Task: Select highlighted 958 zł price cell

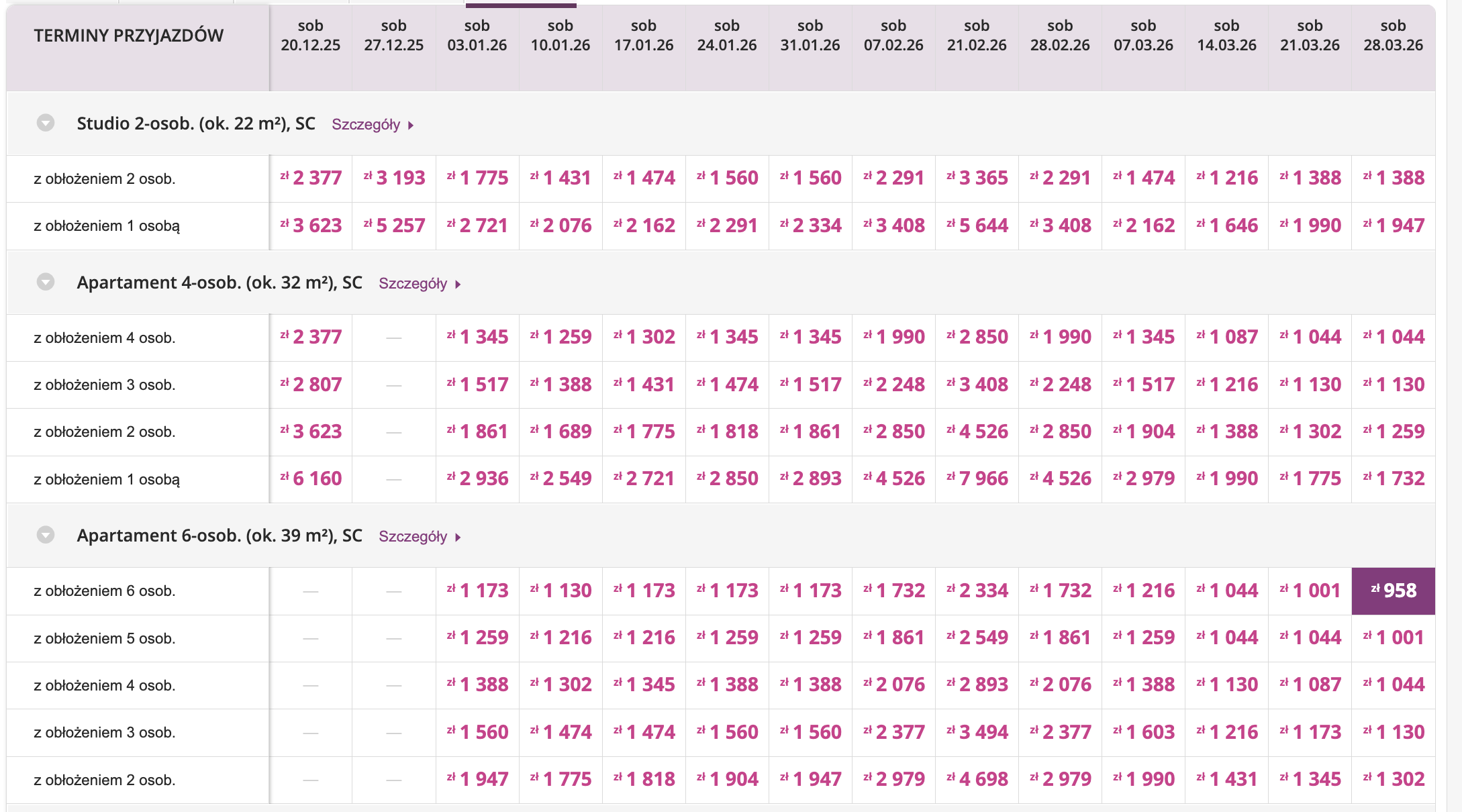Action: coord(1393,591)
